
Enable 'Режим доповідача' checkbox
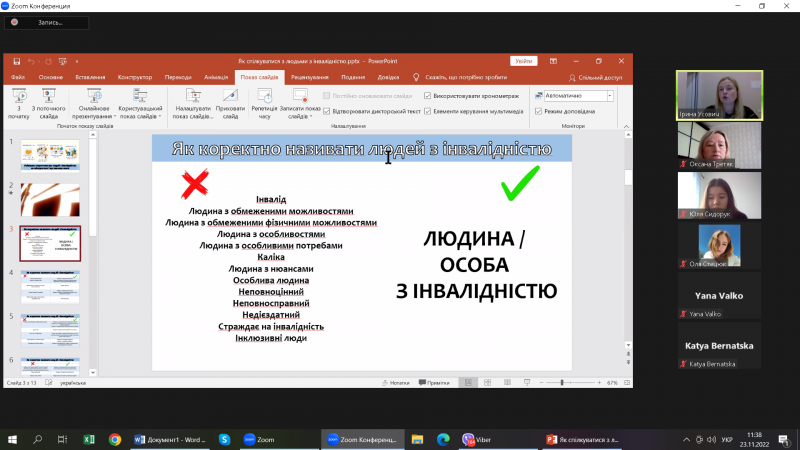click(540, 111)
